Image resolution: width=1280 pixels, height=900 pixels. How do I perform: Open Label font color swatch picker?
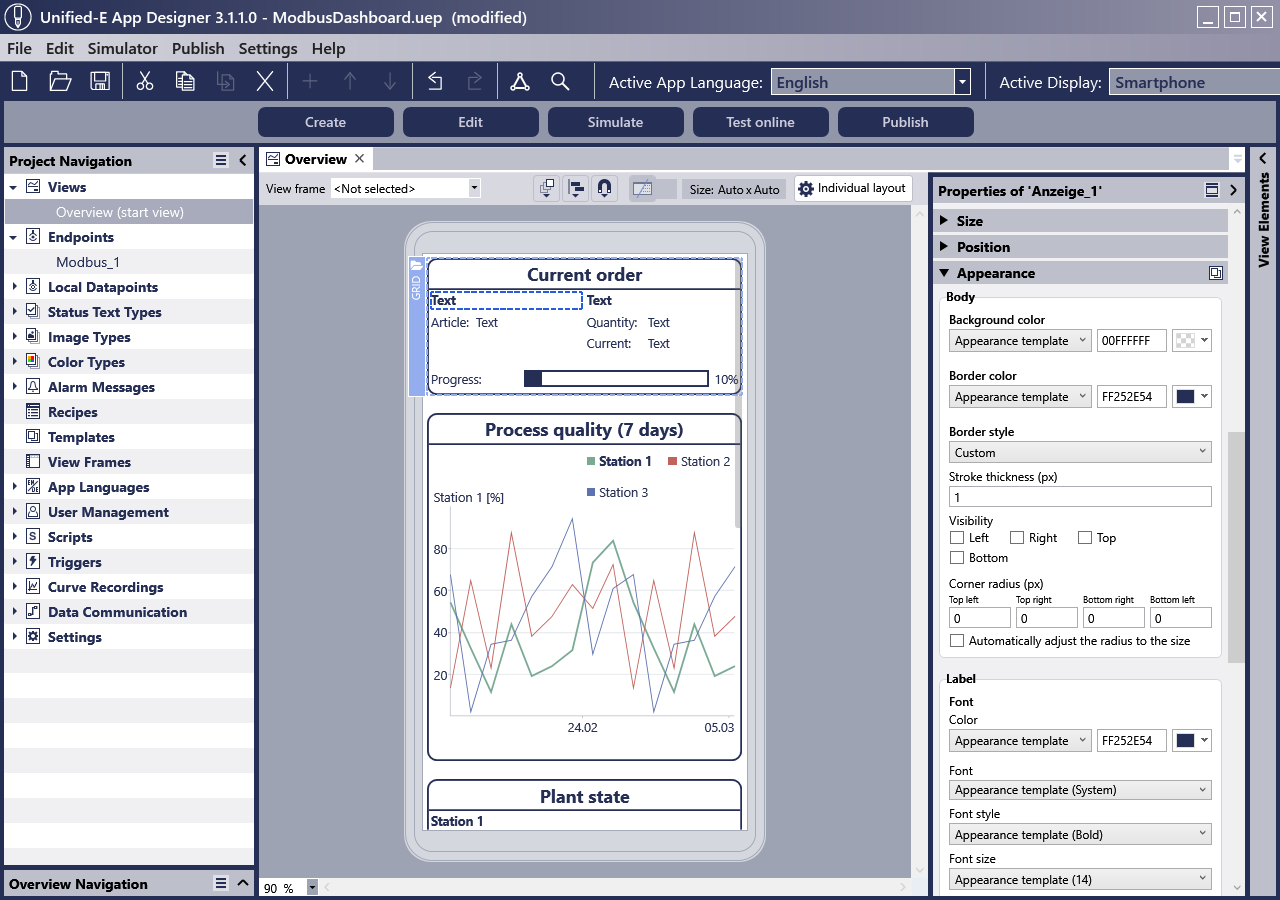1192,741
